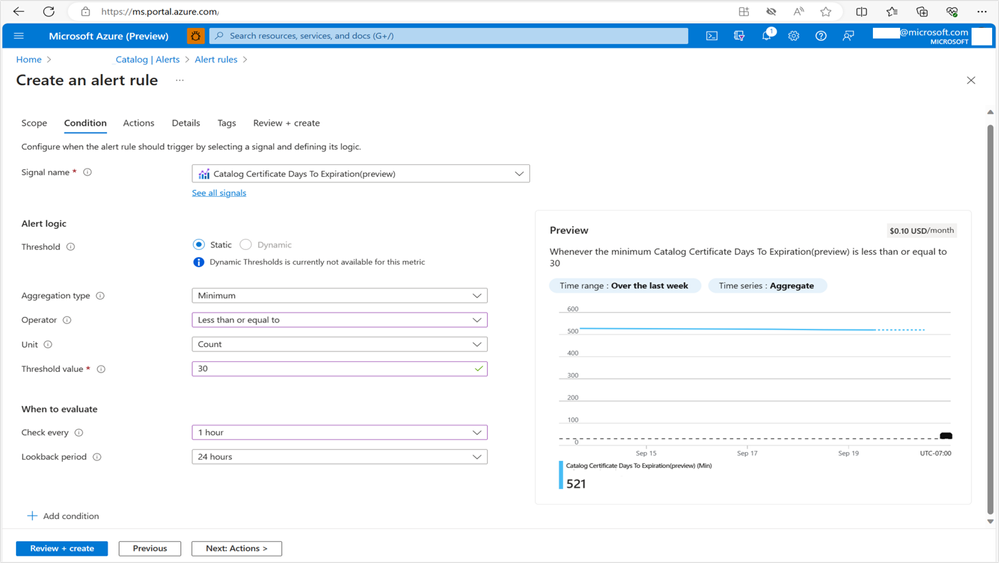The width and height of the screenshot is (999, 563).
Task: Click the See all signals link
Action: [x=219, y=193]
